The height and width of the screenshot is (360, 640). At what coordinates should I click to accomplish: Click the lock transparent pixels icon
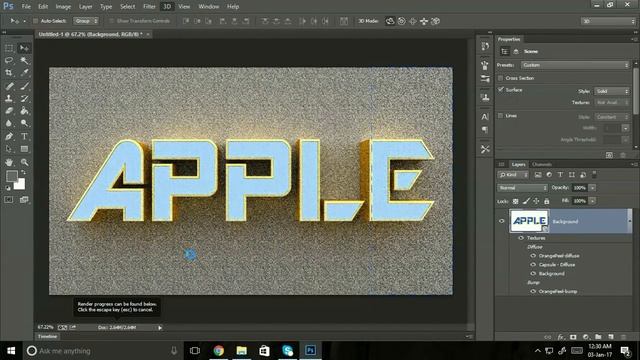point(516,201)
